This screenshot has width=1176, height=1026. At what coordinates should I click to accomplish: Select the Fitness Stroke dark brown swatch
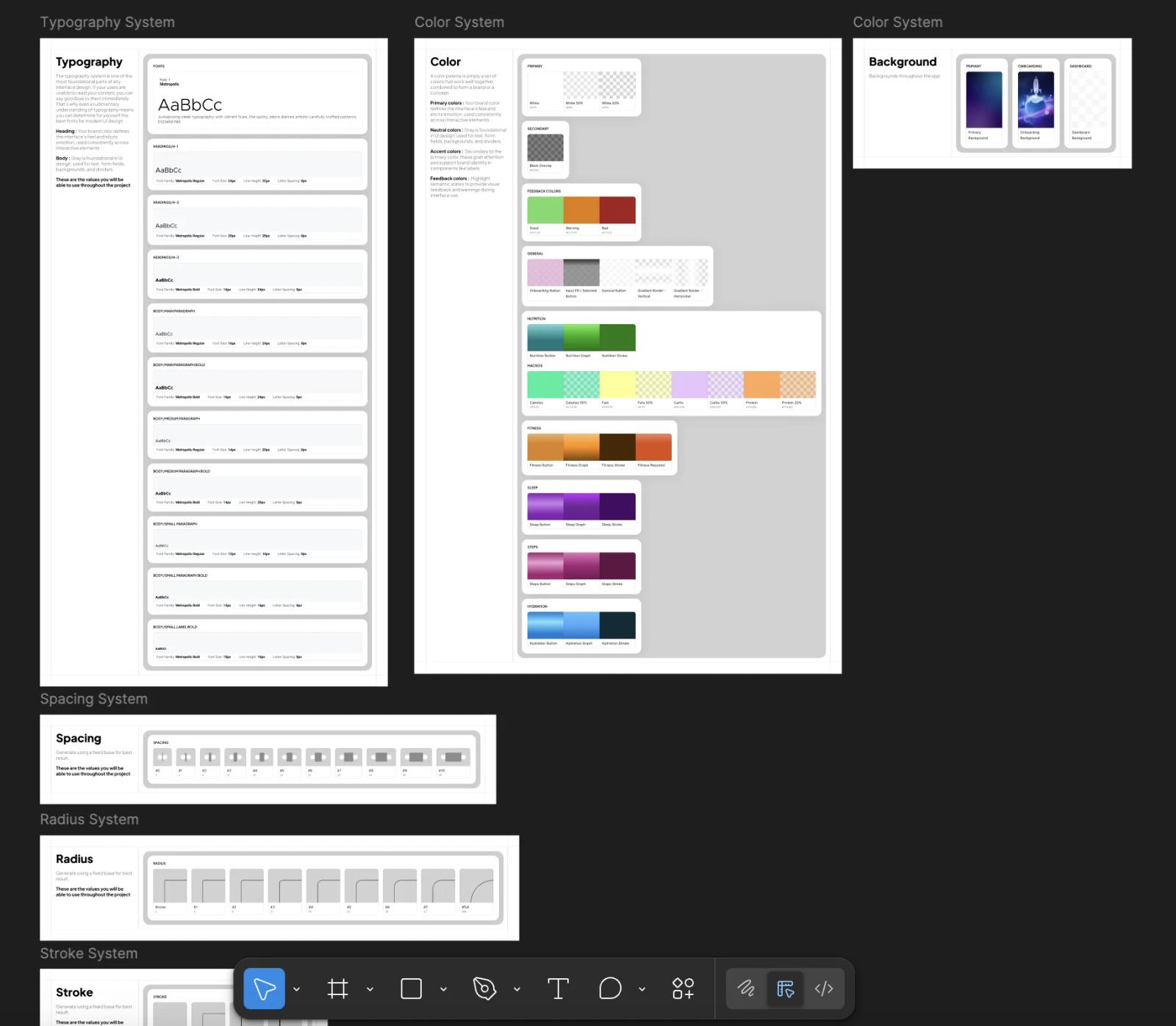coord(617,447)
